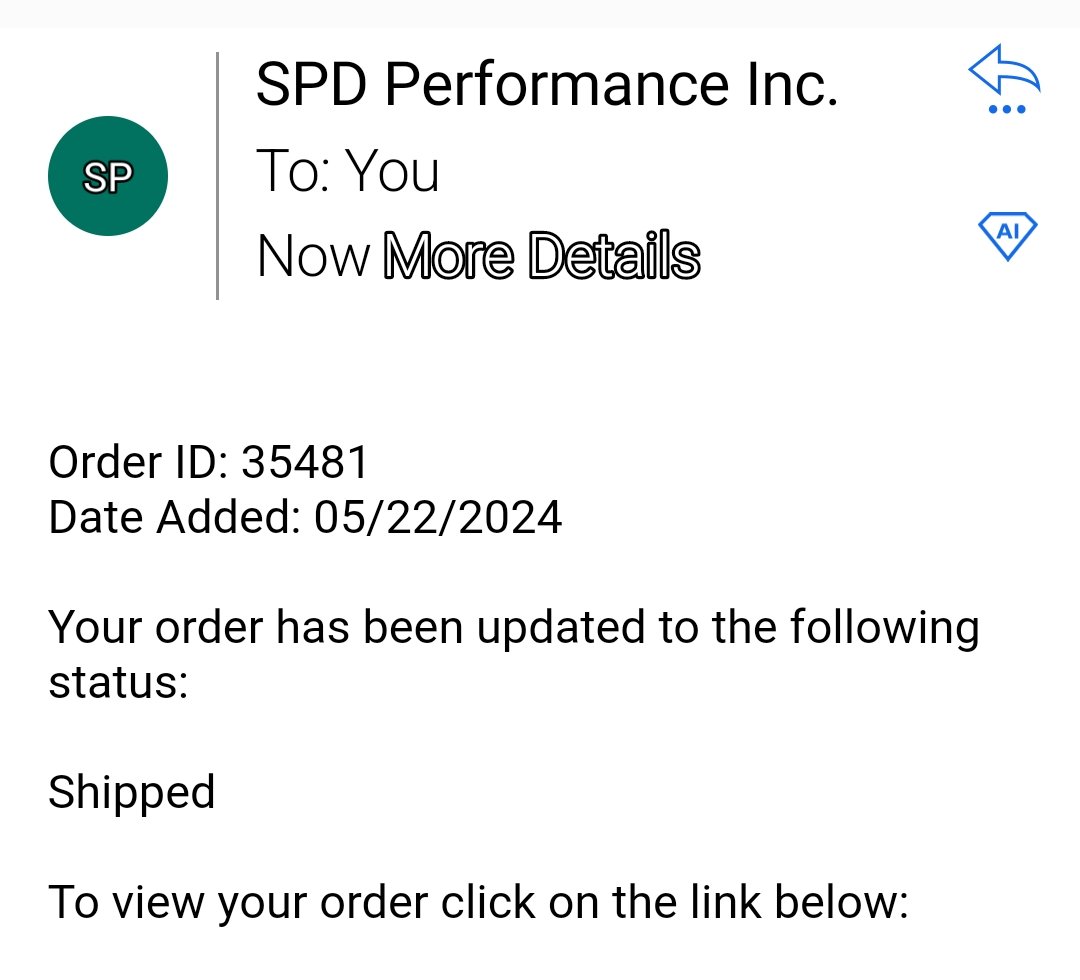Select the word "following" in the message body
The image size is (1080, 980).
coord(884,629)
